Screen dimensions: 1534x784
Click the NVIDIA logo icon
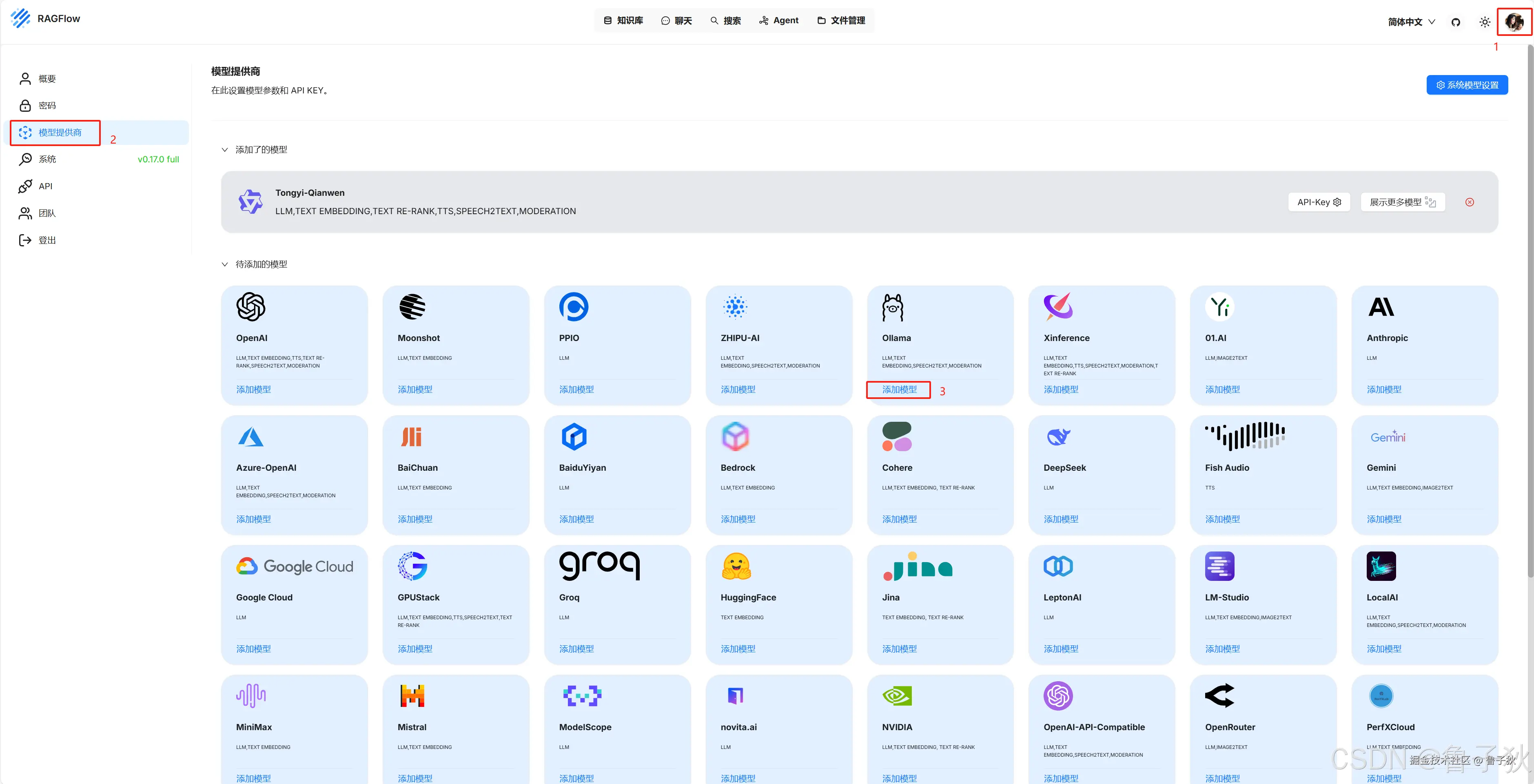point(897,695)
